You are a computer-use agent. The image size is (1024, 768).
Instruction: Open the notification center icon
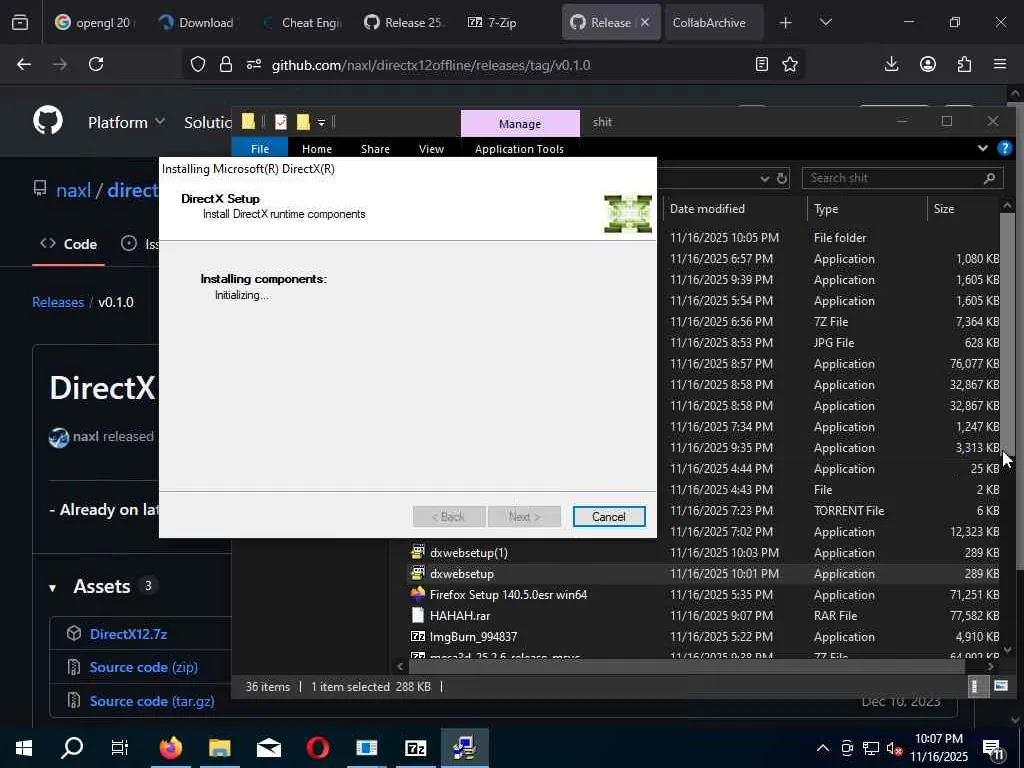(x=993, y=748)
